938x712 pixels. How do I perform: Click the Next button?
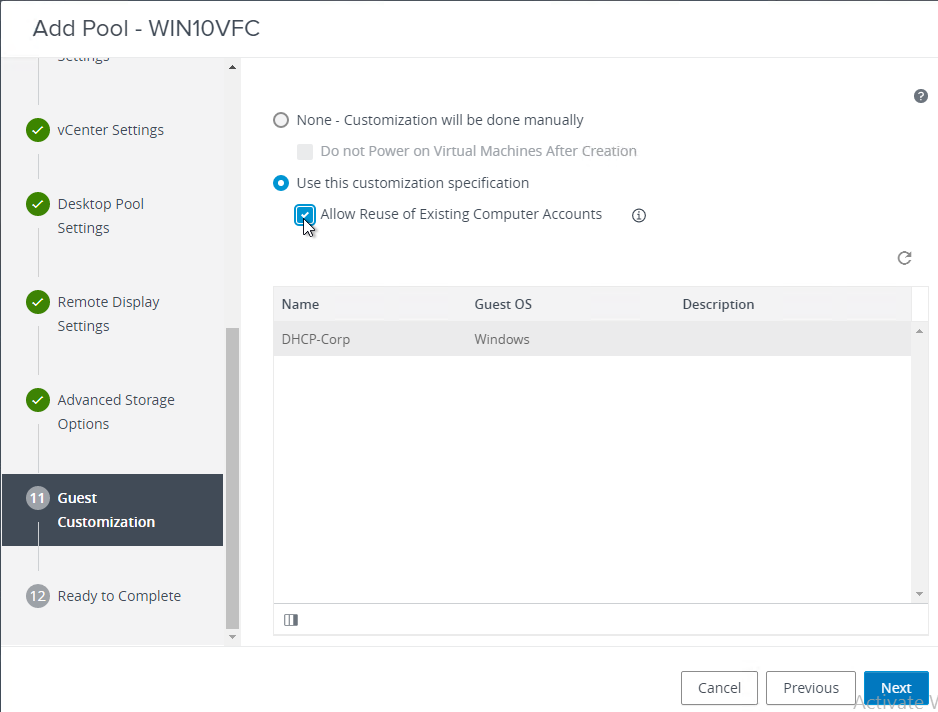click(x=895, y=688)
